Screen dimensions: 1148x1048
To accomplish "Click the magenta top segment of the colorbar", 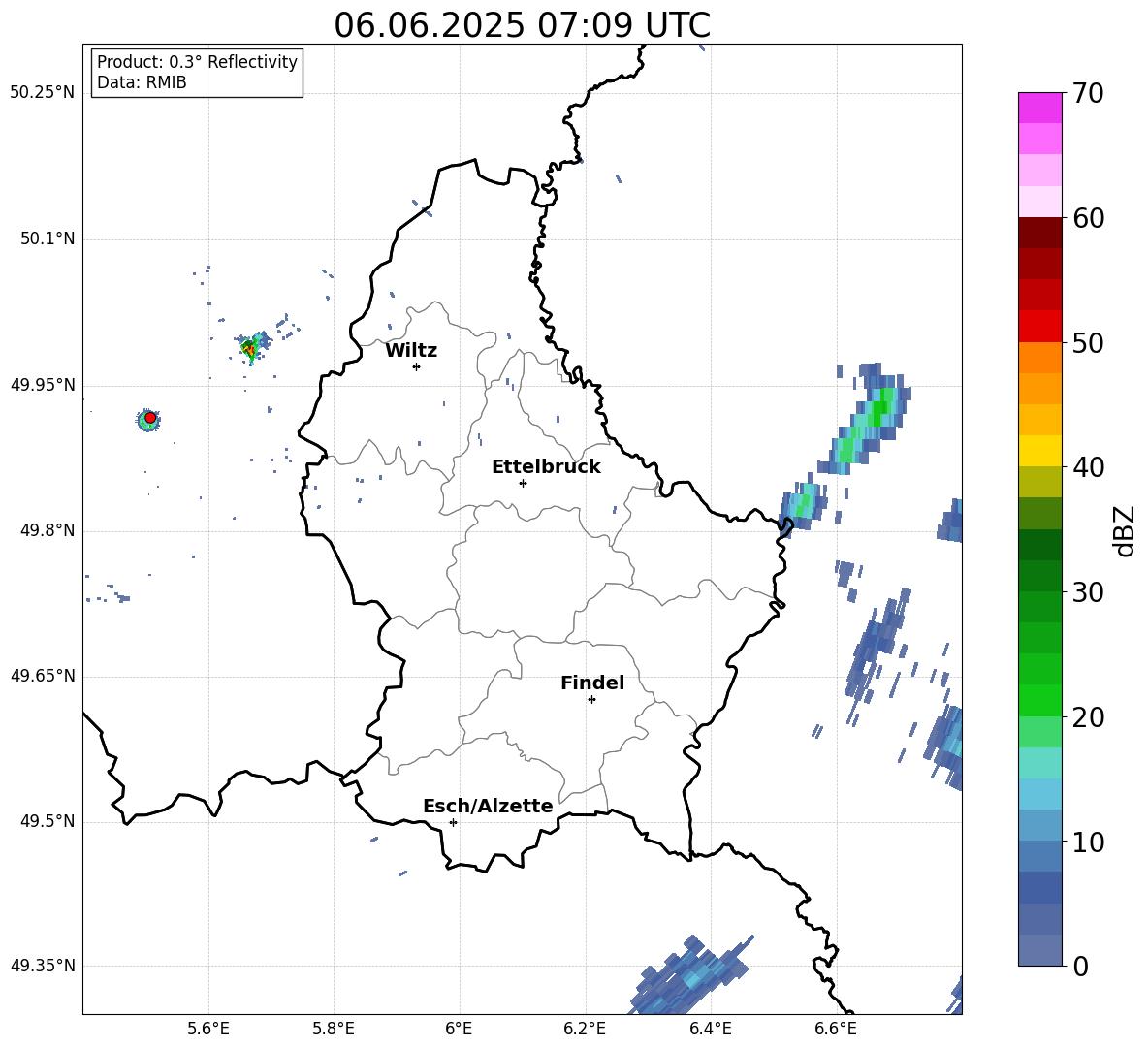I will [1039, 108].
